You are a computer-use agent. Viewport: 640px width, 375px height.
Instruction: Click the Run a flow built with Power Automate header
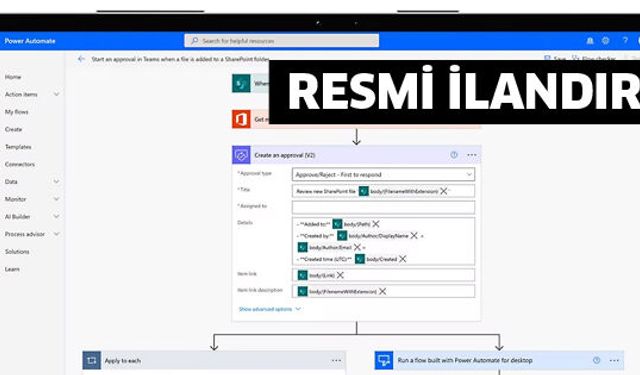click(x=499, y=360)
